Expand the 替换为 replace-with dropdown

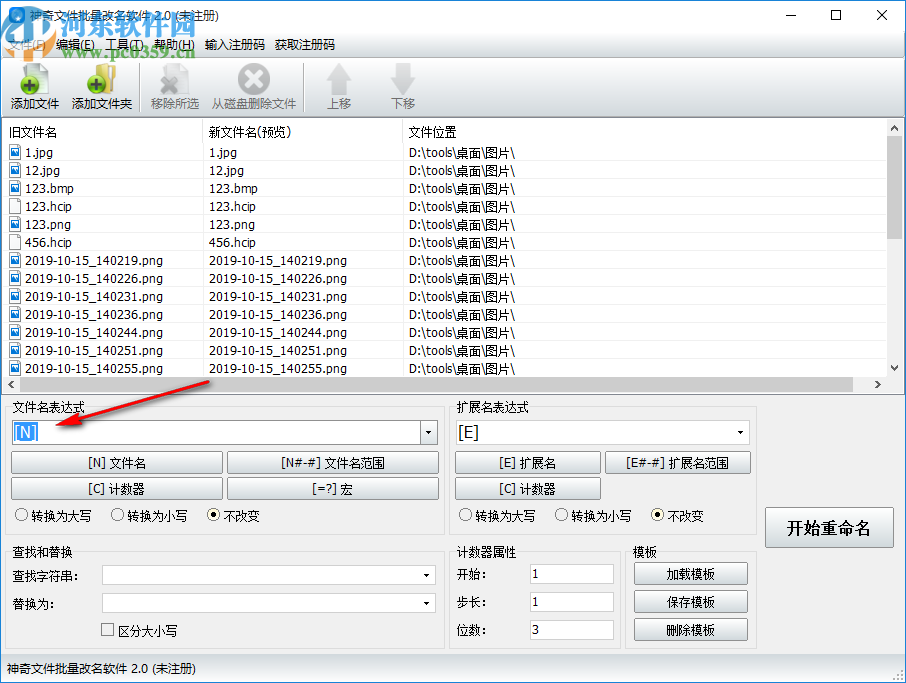(426, 603)
